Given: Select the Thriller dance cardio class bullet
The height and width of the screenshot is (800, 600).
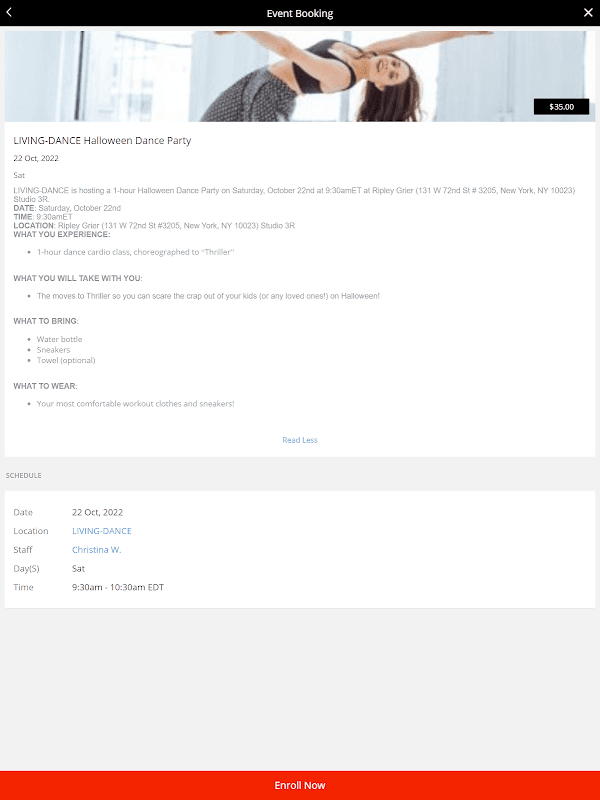Looking at the screenshot, I should (x=135, y=252).
